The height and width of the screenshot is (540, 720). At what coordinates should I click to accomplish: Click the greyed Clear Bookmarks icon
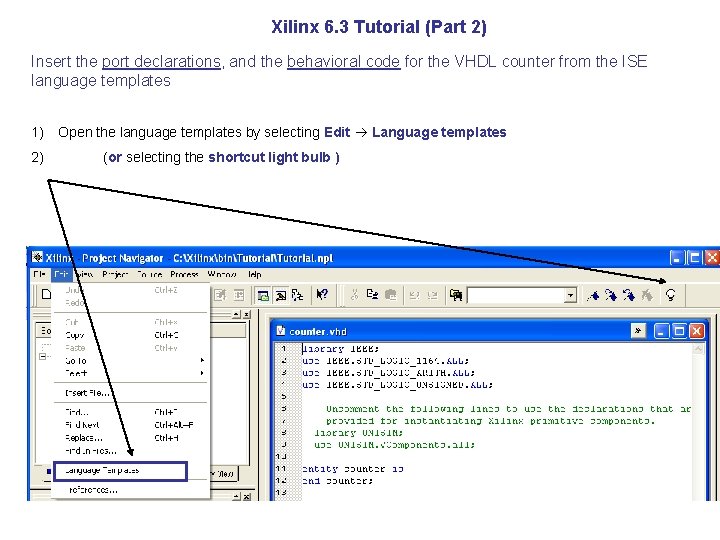coord(647,295)
